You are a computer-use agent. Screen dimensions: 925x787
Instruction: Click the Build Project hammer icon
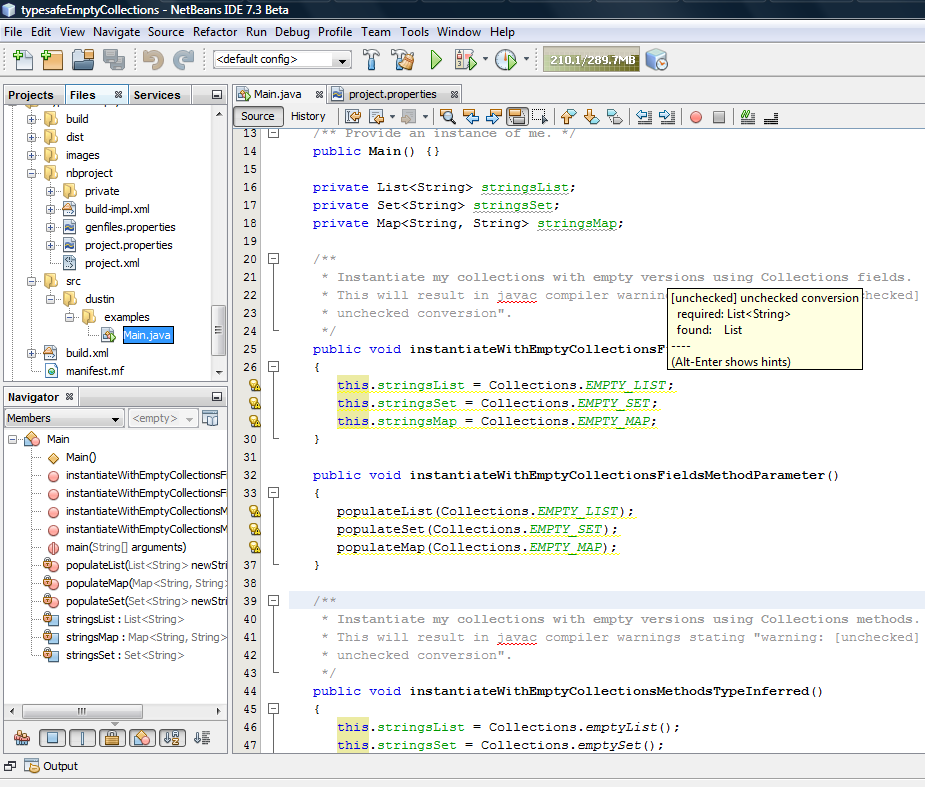[371, 60]
